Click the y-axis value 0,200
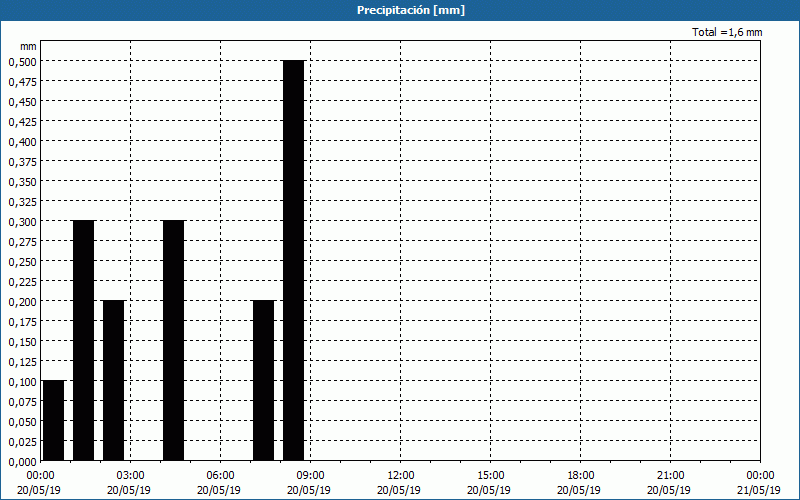The width and height of the screenshot is (800, 500). coord(22,302)
